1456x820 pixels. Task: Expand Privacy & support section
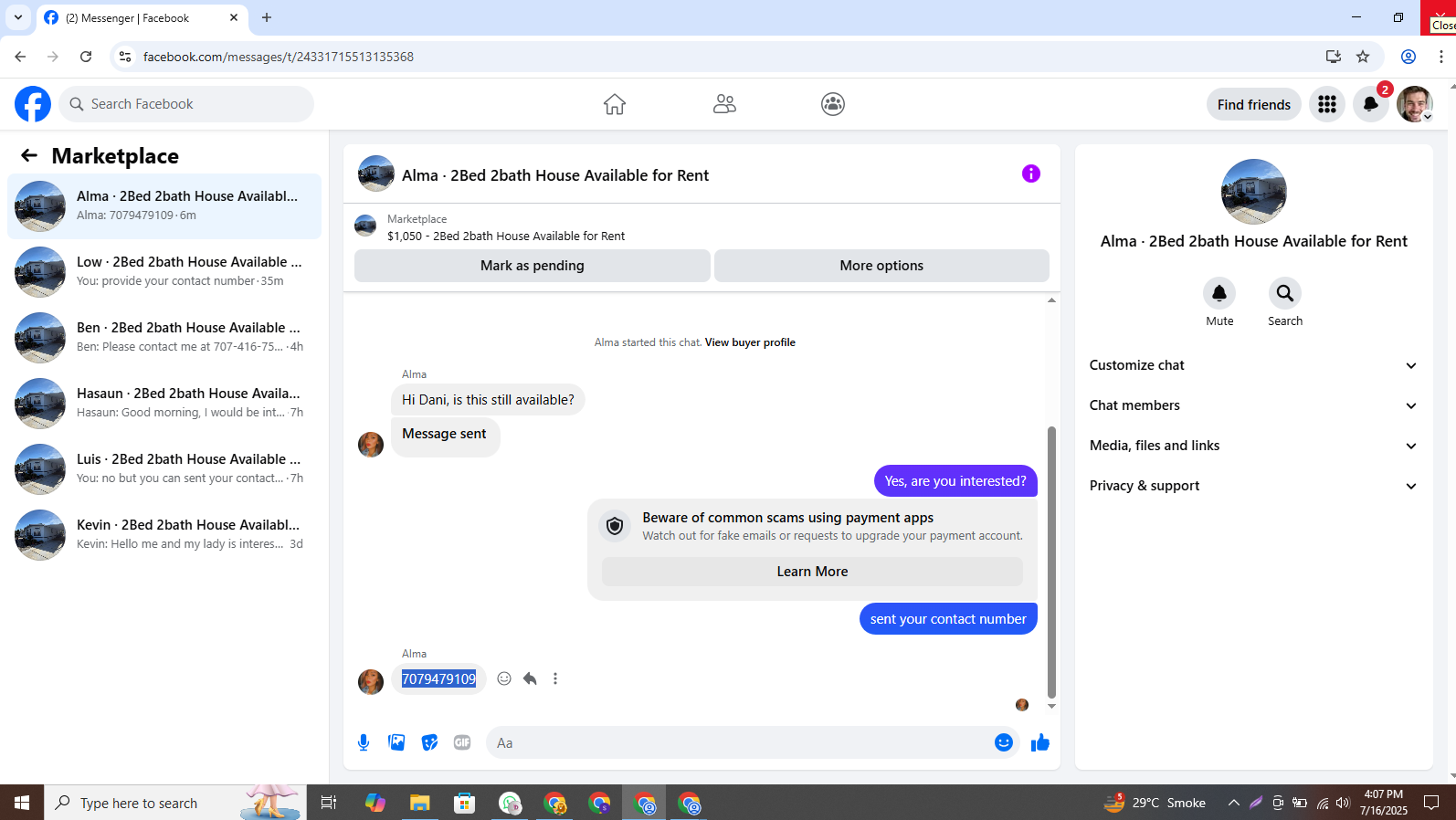pyautogui.click(x=1253, y=486)
